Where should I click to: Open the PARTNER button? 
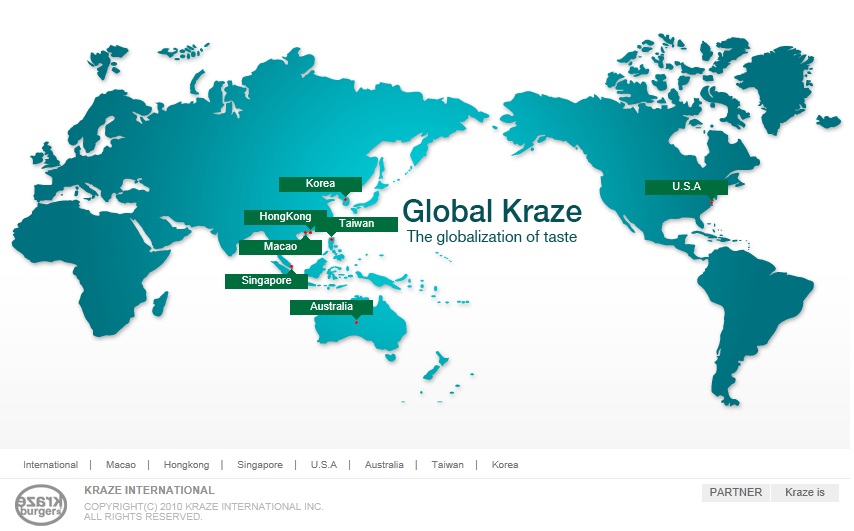(735, 492)
